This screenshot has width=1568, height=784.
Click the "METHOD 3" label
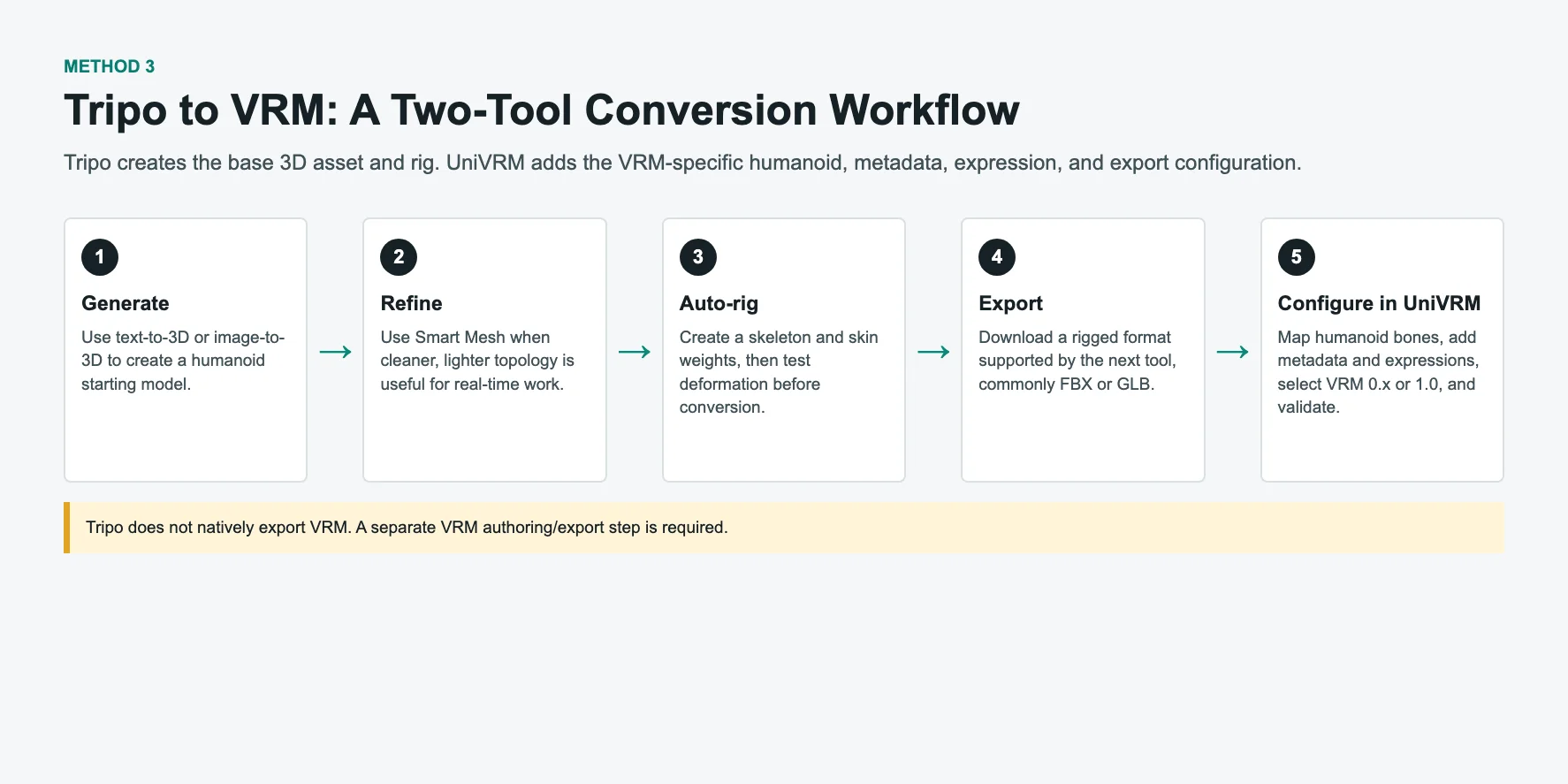109,66
